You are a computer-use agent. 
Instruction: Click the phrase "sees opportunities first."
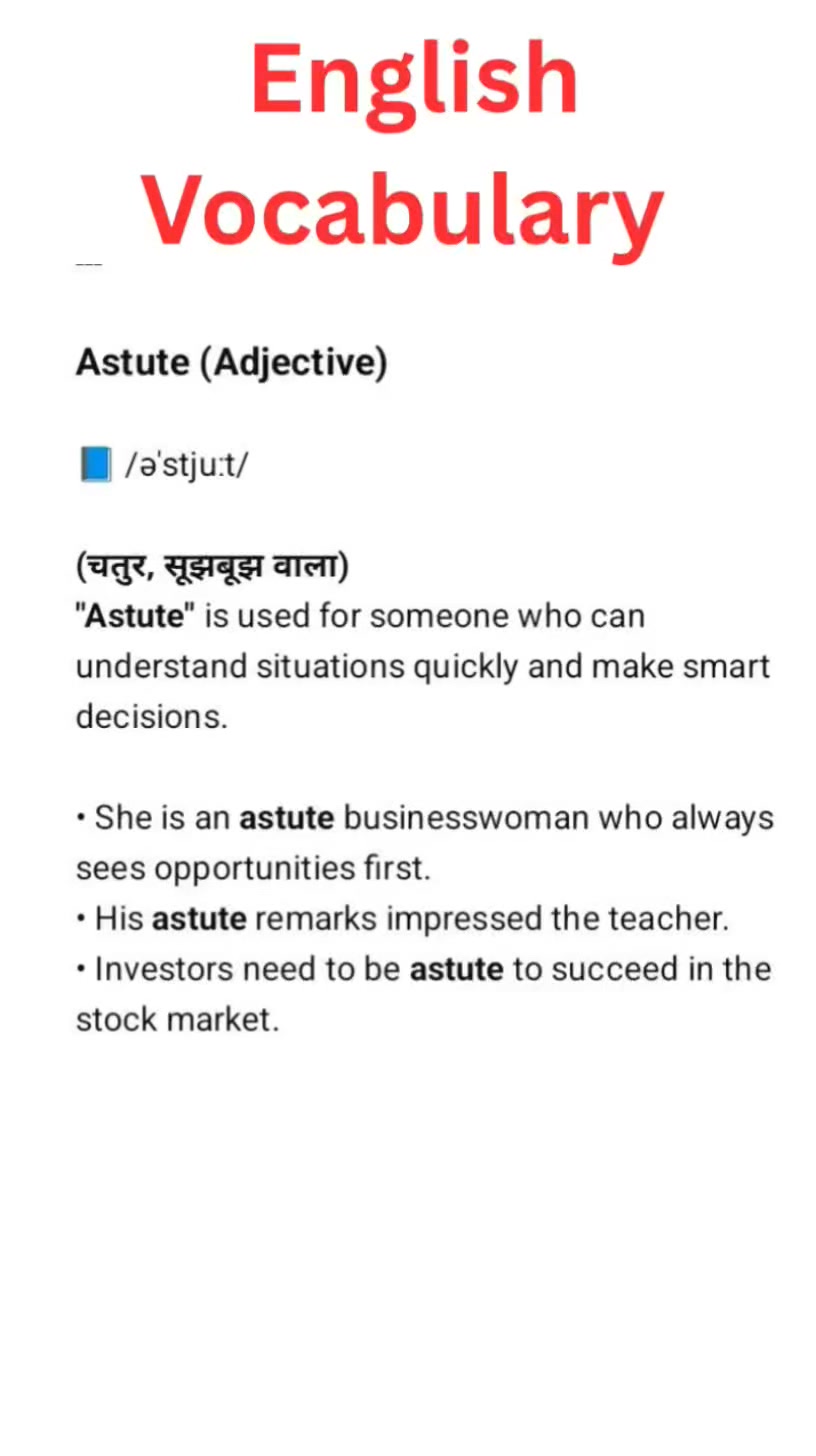253,869
